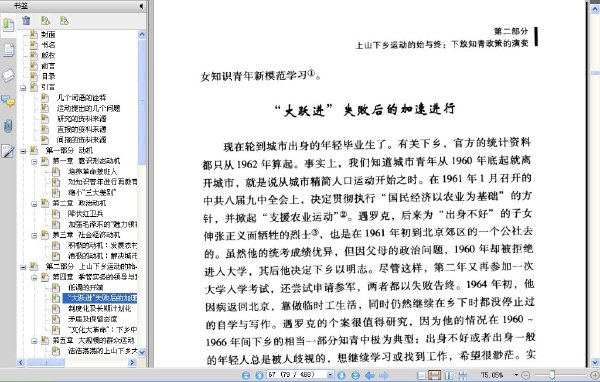Select the 消极的动机：解决城市 bookmark
This screenshot has width=600, height=382.
click(102, 256)
